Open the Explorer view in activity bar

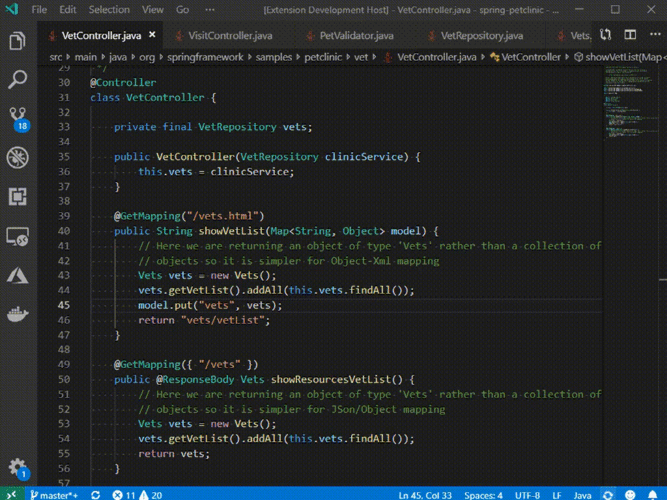point(17,41)
